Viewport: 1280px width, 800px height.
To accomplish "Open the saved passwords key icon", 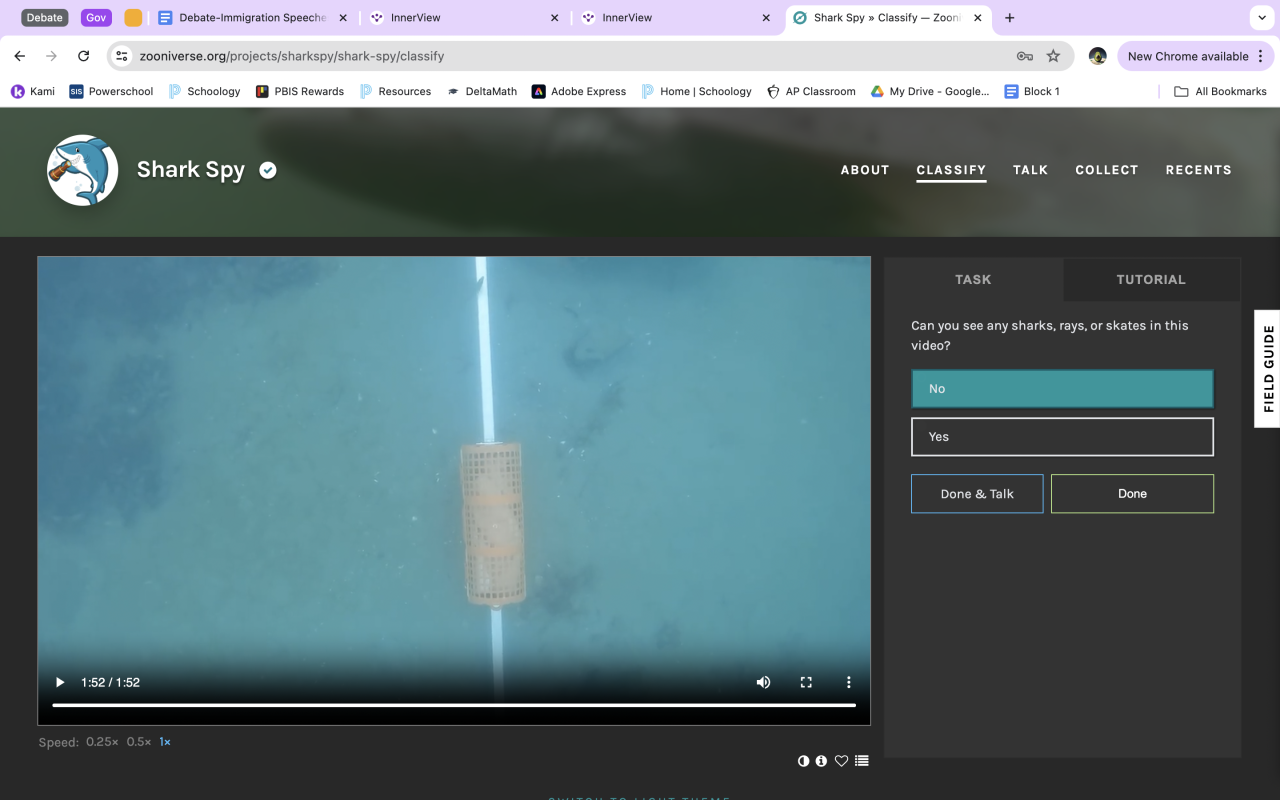I will [1025, 56].
